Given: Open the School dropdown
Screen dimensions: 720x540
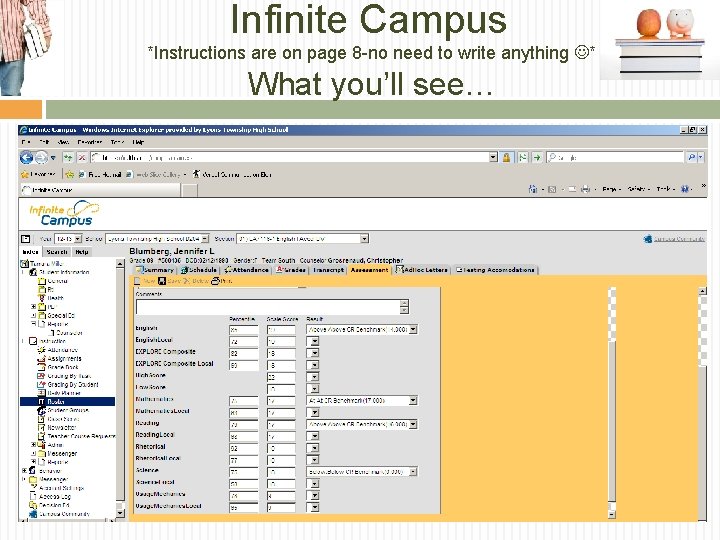Looking at the screenshot, I should [x=205, y=239].
